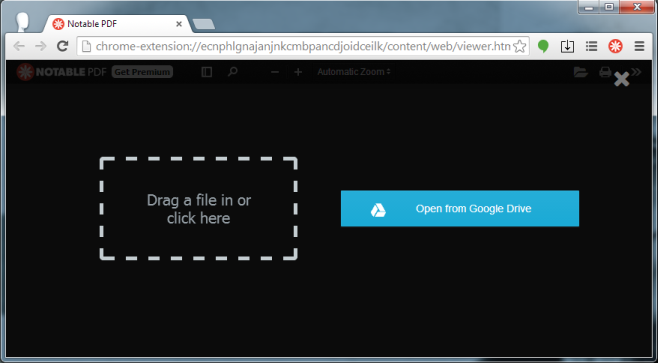Click the dashed drag-a-file drop area
658x363 pixels.
coord(198,209)
